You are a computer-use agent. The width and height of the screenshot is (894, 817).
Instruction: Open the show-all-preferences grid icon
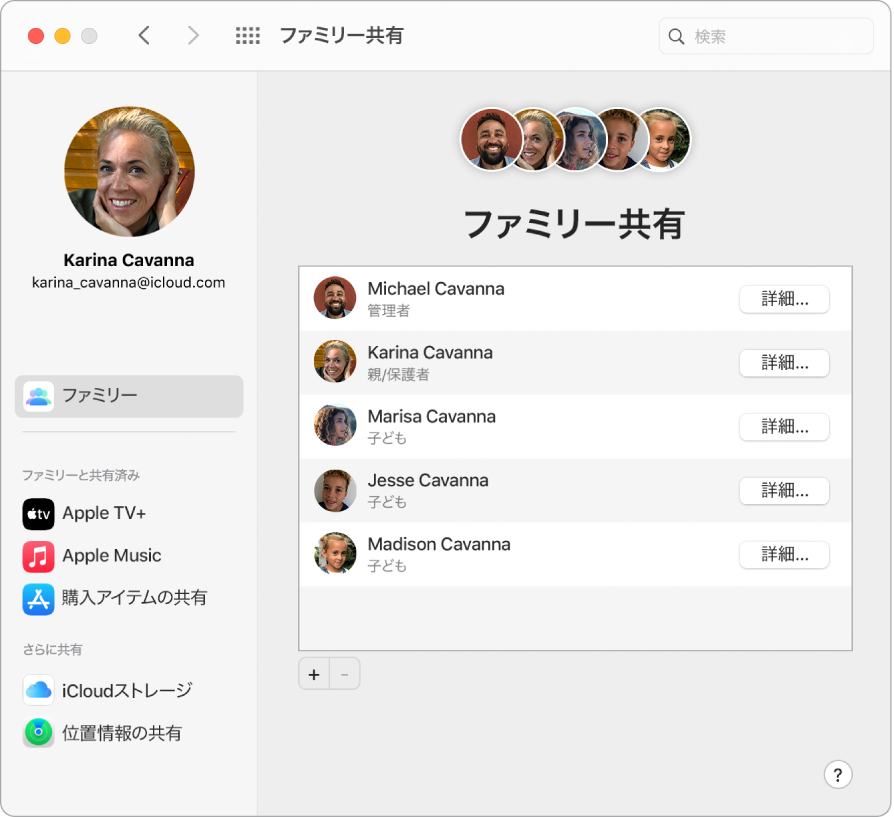point(247,35)
